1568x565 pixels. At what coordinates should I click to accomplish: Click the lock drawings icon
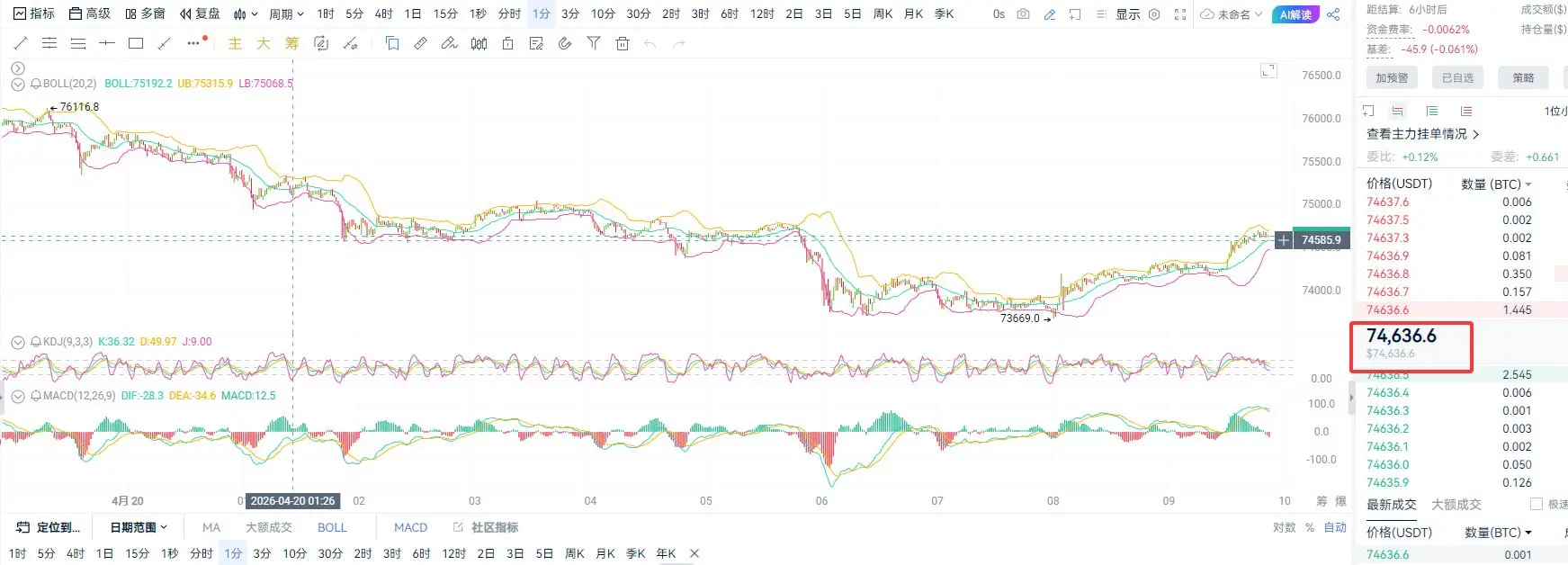(x=507, y=43)
